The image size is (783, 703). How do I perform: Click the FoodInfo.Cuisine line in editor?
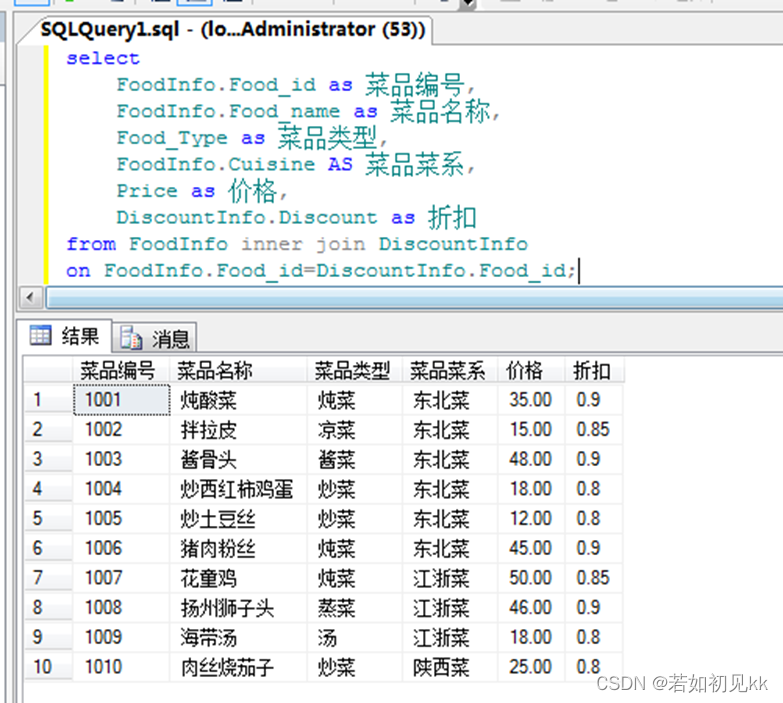pyautogui.click(x=295, y=164)
